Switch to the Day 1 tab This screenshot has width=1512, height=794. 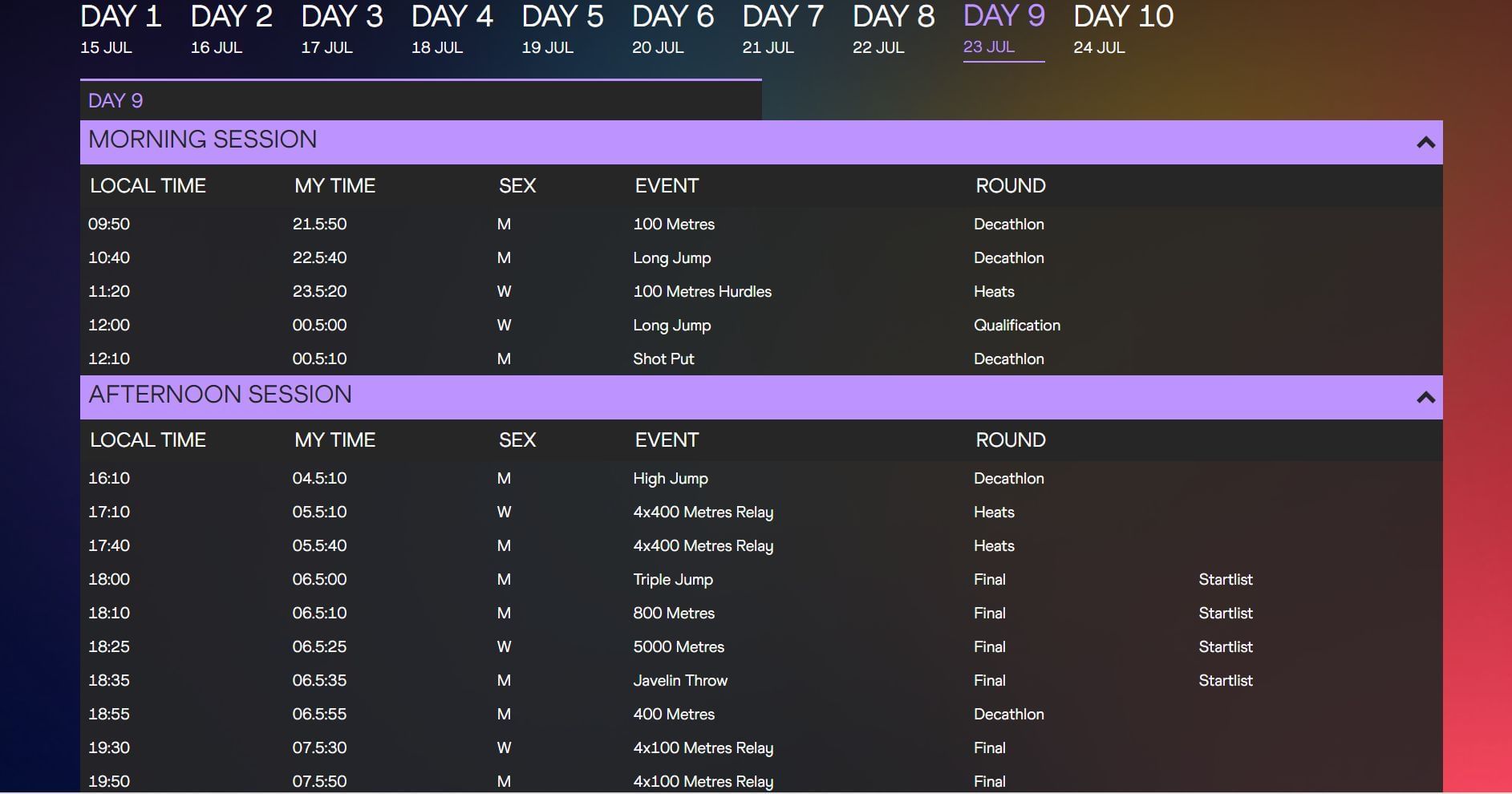[x=121, y=29]
